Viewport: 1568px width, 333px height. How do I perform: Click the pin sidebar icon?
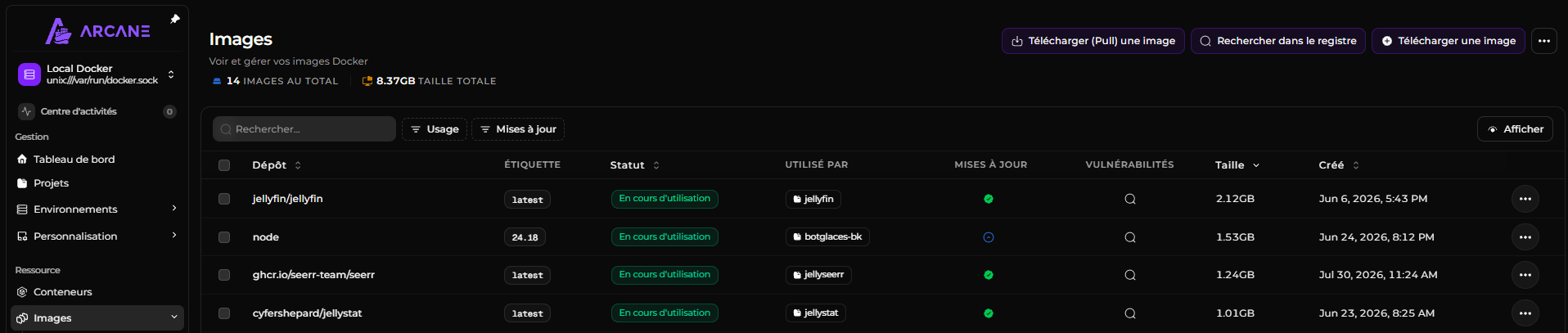coord(174,19)
